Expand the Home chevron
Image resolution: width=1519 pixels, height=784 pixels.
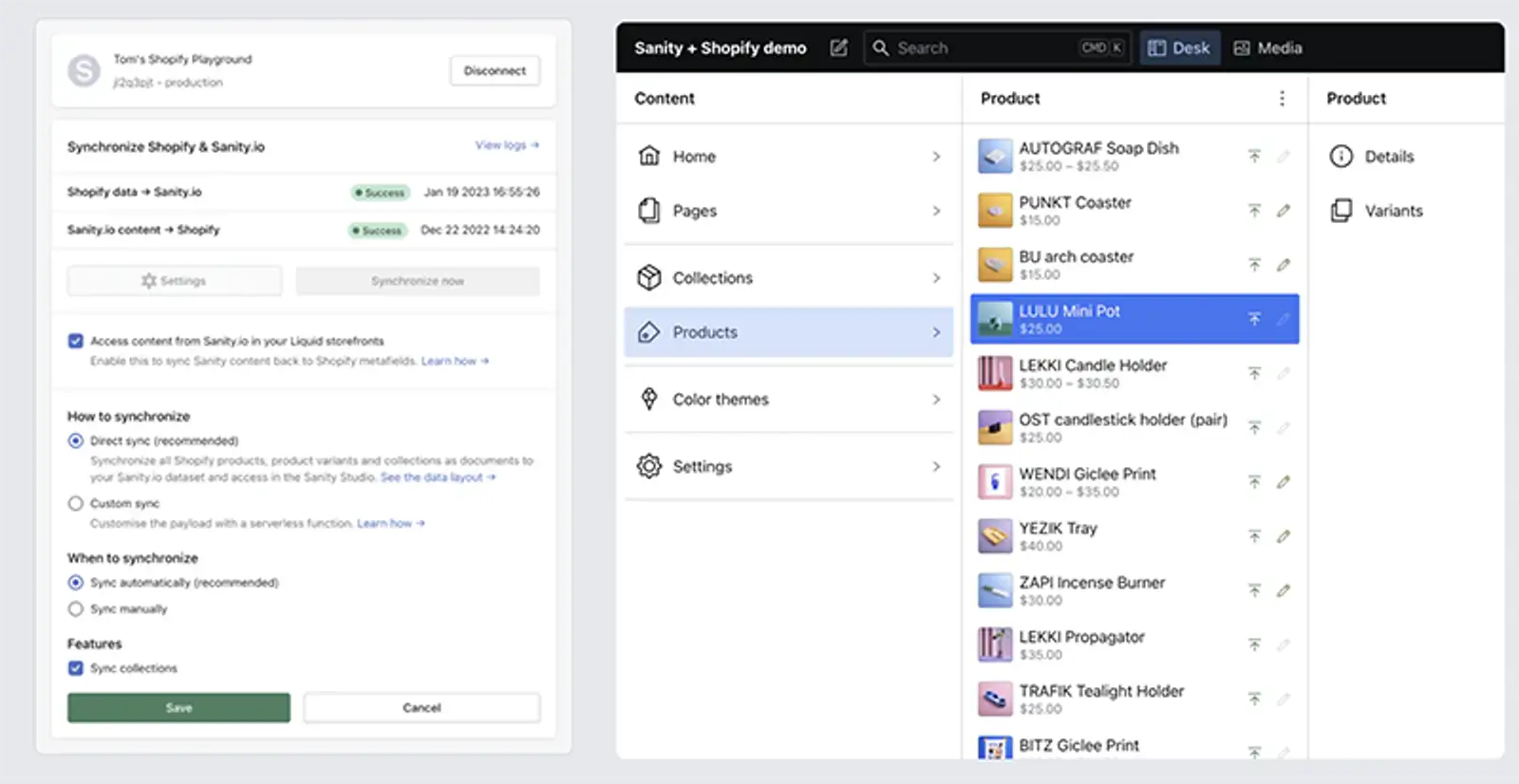point(936,157)
